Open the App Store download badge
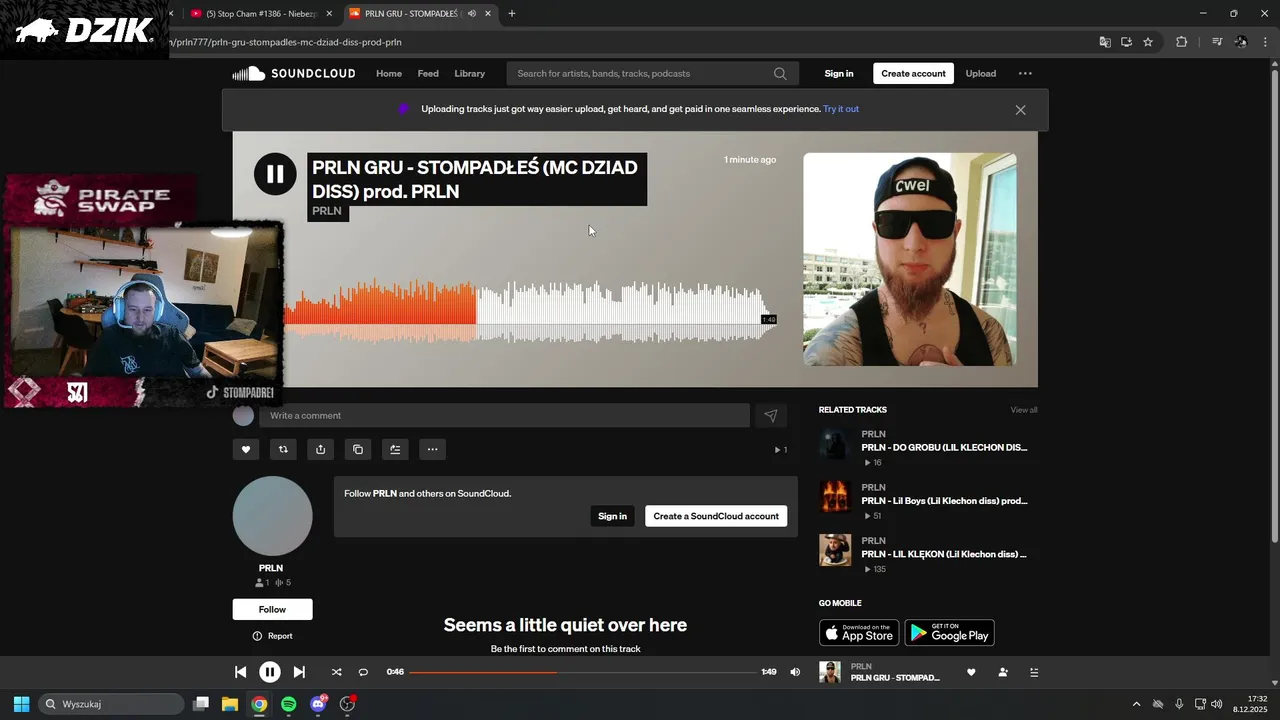1280x720 pixels. point(859,633)
